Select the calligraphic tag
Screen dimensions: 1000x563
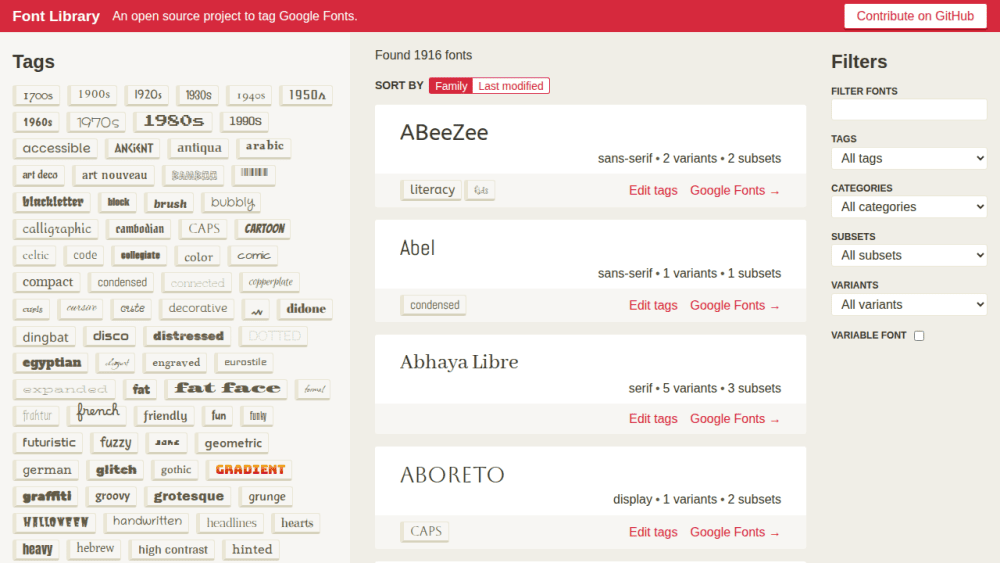56,229
